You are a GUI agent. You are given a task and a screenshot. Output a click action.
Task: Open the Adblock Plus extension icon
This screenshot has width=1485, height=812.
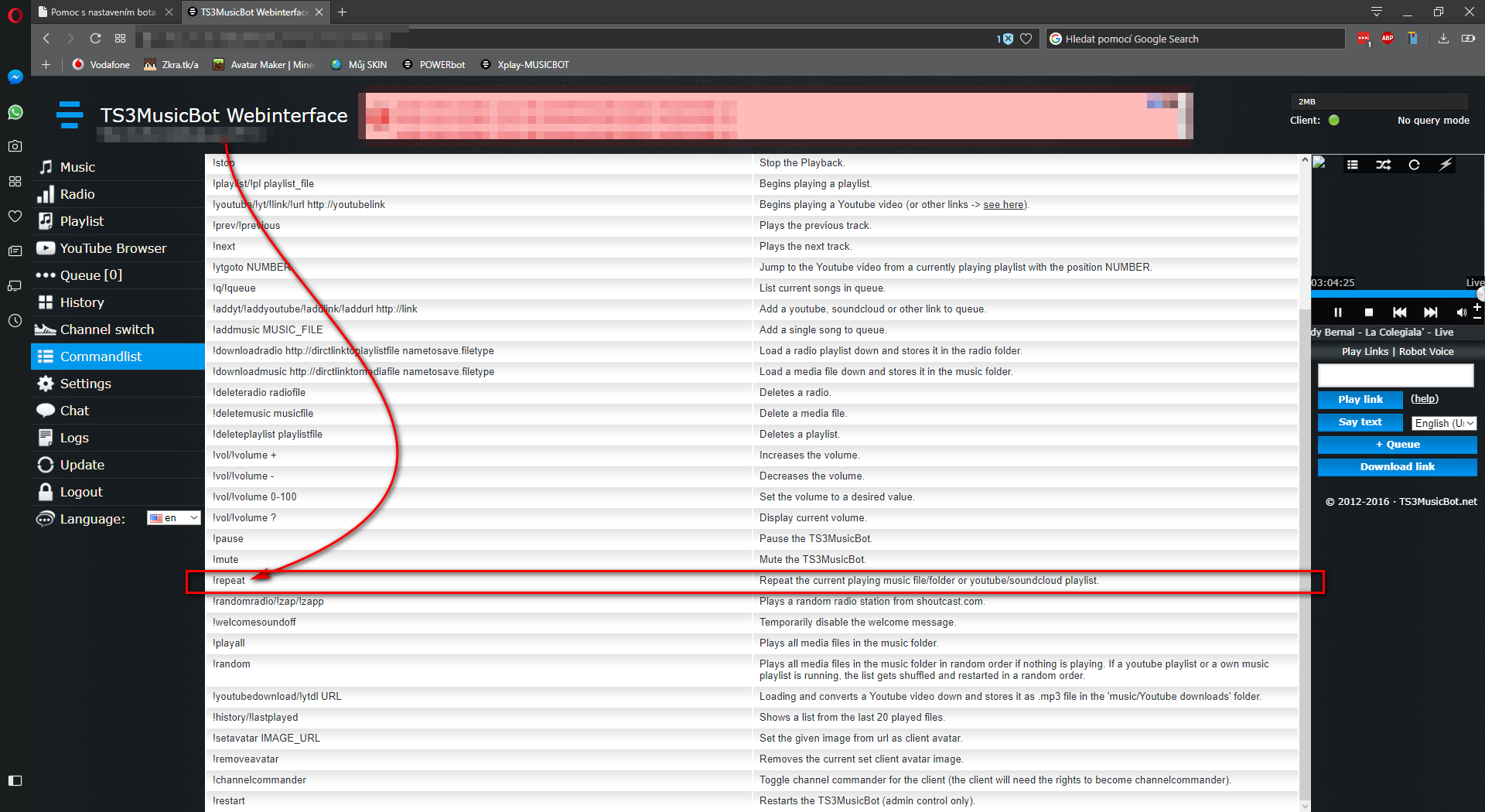click(x=1388, y=39)
